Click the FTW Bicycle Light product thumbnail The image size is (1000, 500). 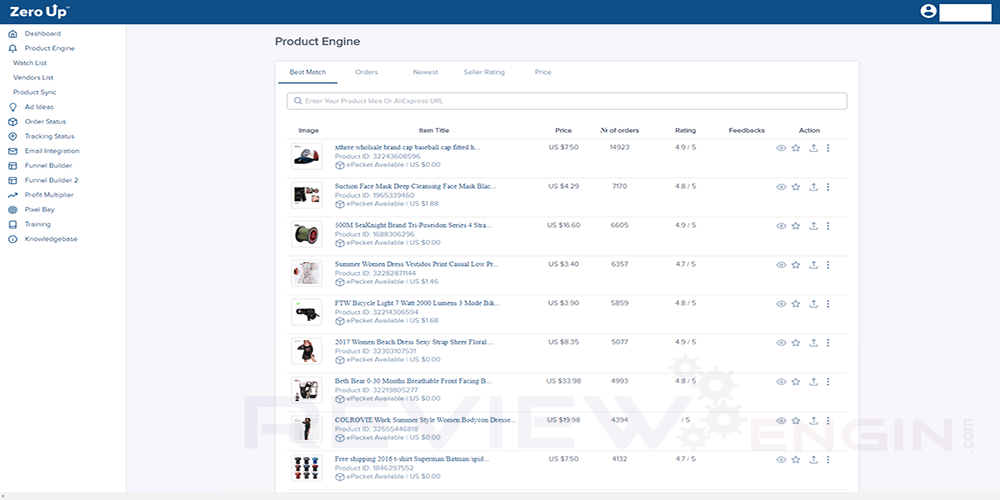[x=307, y=312]
